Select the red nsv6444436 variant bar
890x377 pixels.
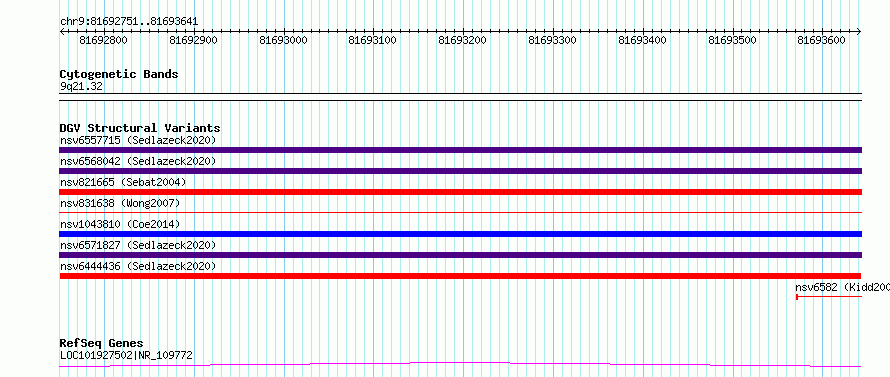(x=460, y=276)
